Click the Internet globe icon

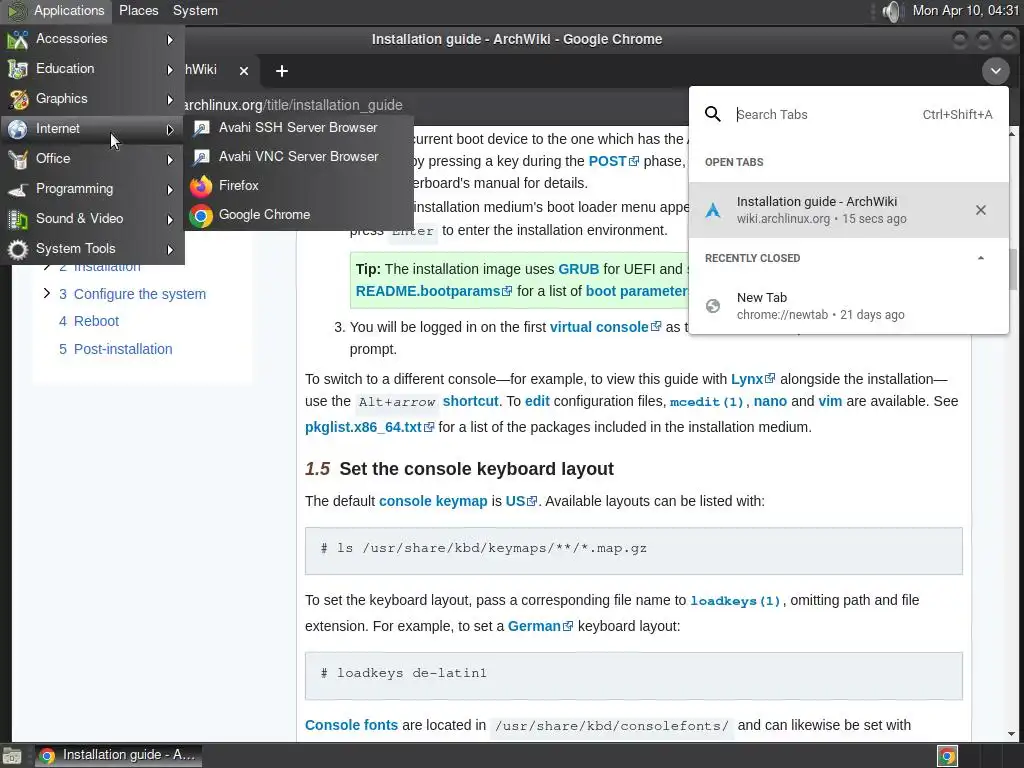pyautogui.click(x=18, y=129)
